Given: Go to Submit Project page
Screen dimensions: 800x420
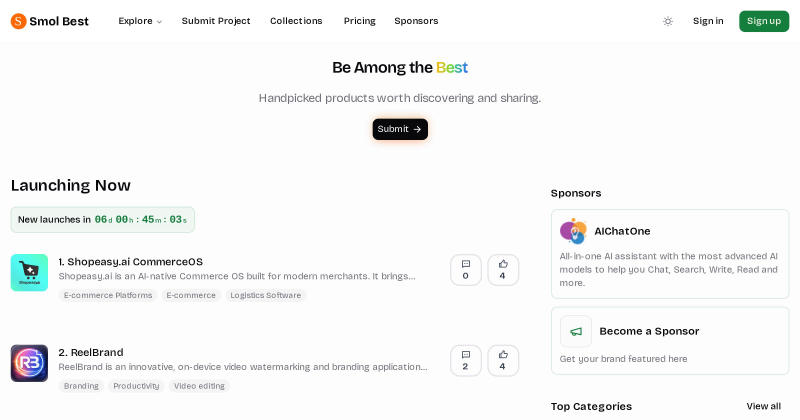Looking at the screenshot, I should pos(216,21).
